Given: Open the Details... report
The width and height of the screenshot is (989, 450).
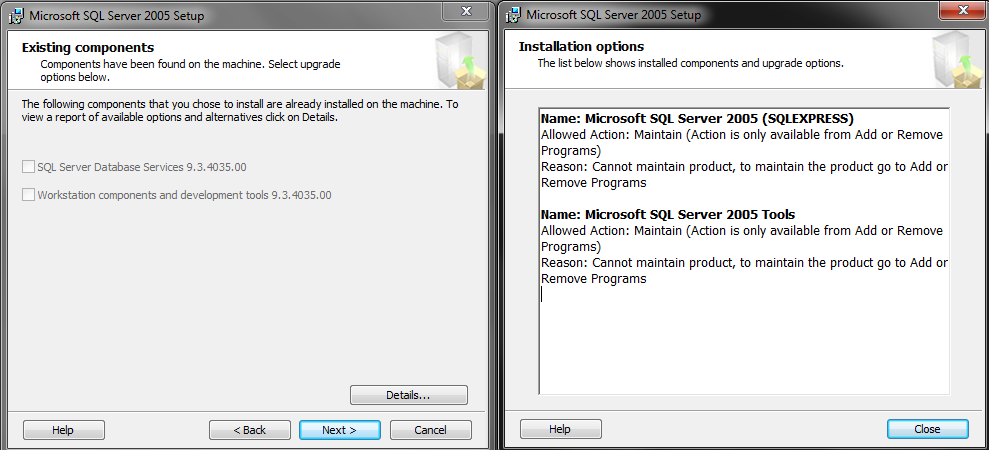Looking at the screenshot, I should (408, 395).
